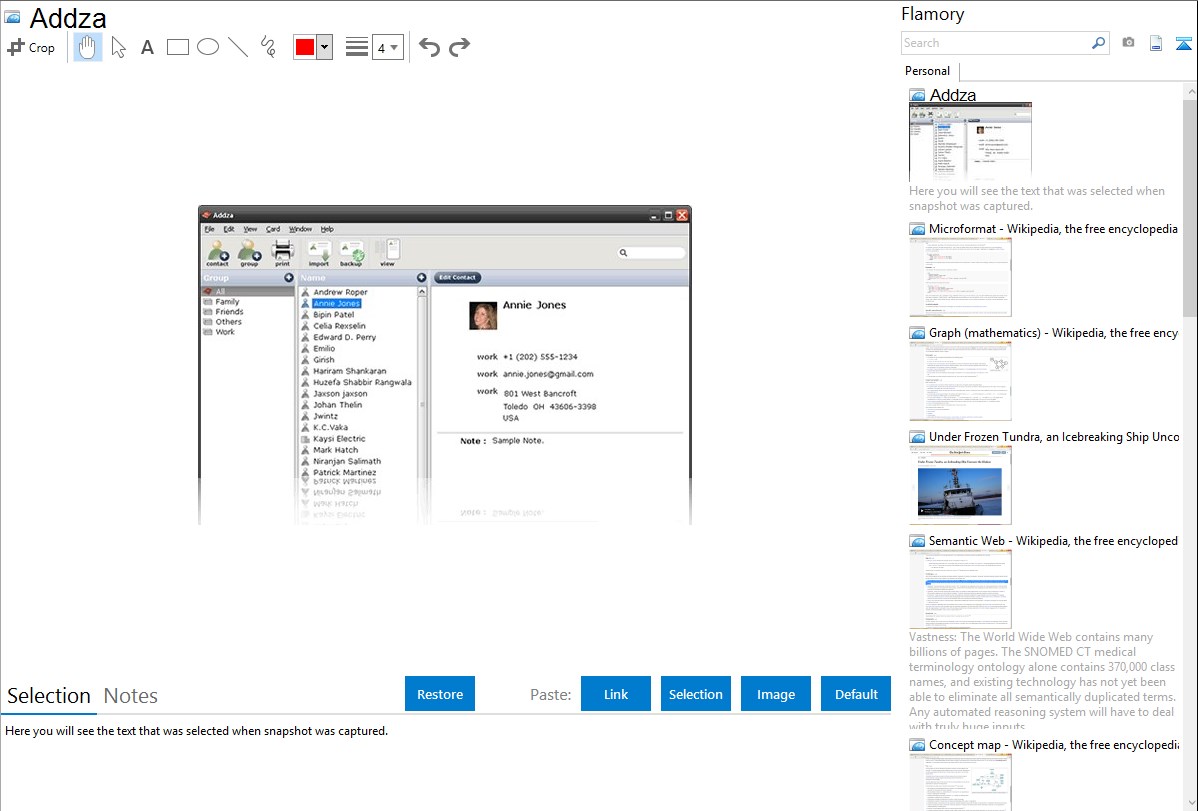Click the view icon in Addza toolbar

click(388, 253)
